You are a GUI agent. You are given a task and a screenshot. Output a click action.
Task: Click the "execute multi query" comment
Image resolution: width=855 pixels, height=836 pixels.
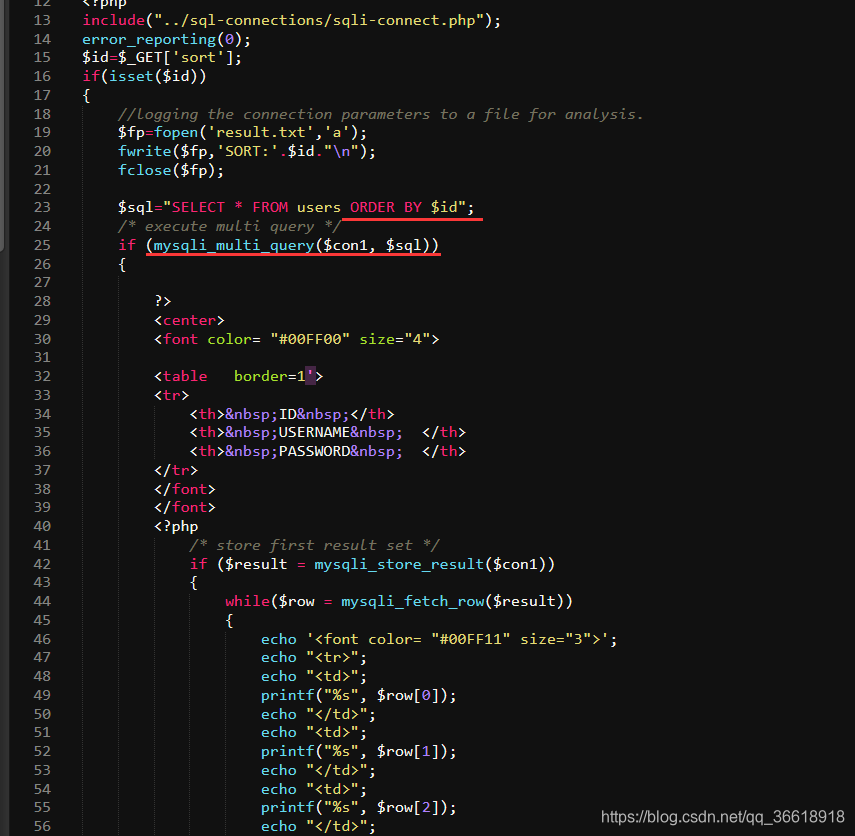point(230,227)
